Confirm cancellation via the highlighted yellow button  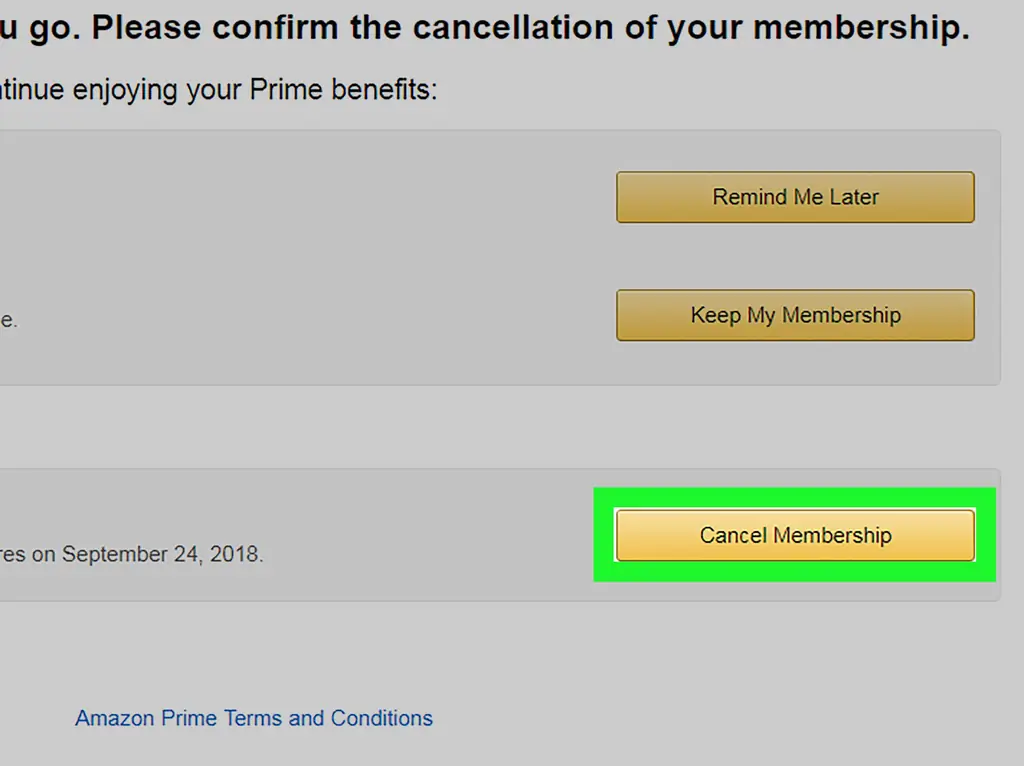795,535
